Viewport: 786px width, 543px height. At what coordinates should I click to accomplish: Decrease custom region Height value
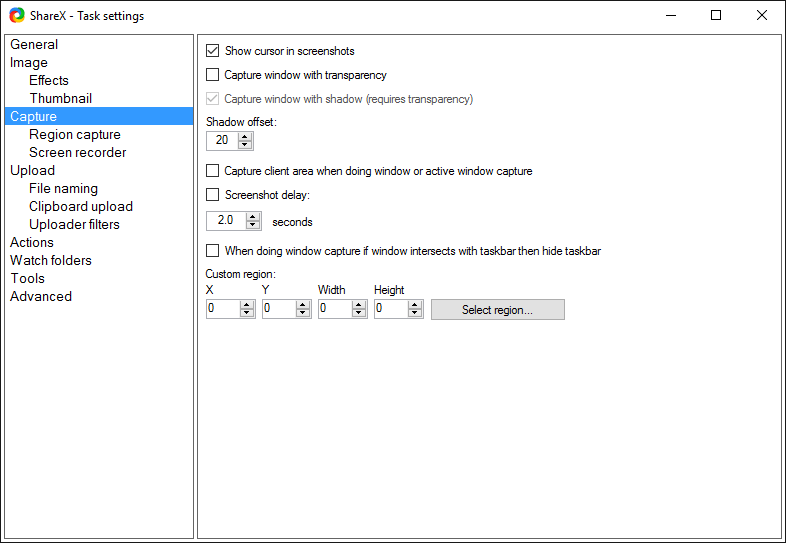tap(415, 314)
